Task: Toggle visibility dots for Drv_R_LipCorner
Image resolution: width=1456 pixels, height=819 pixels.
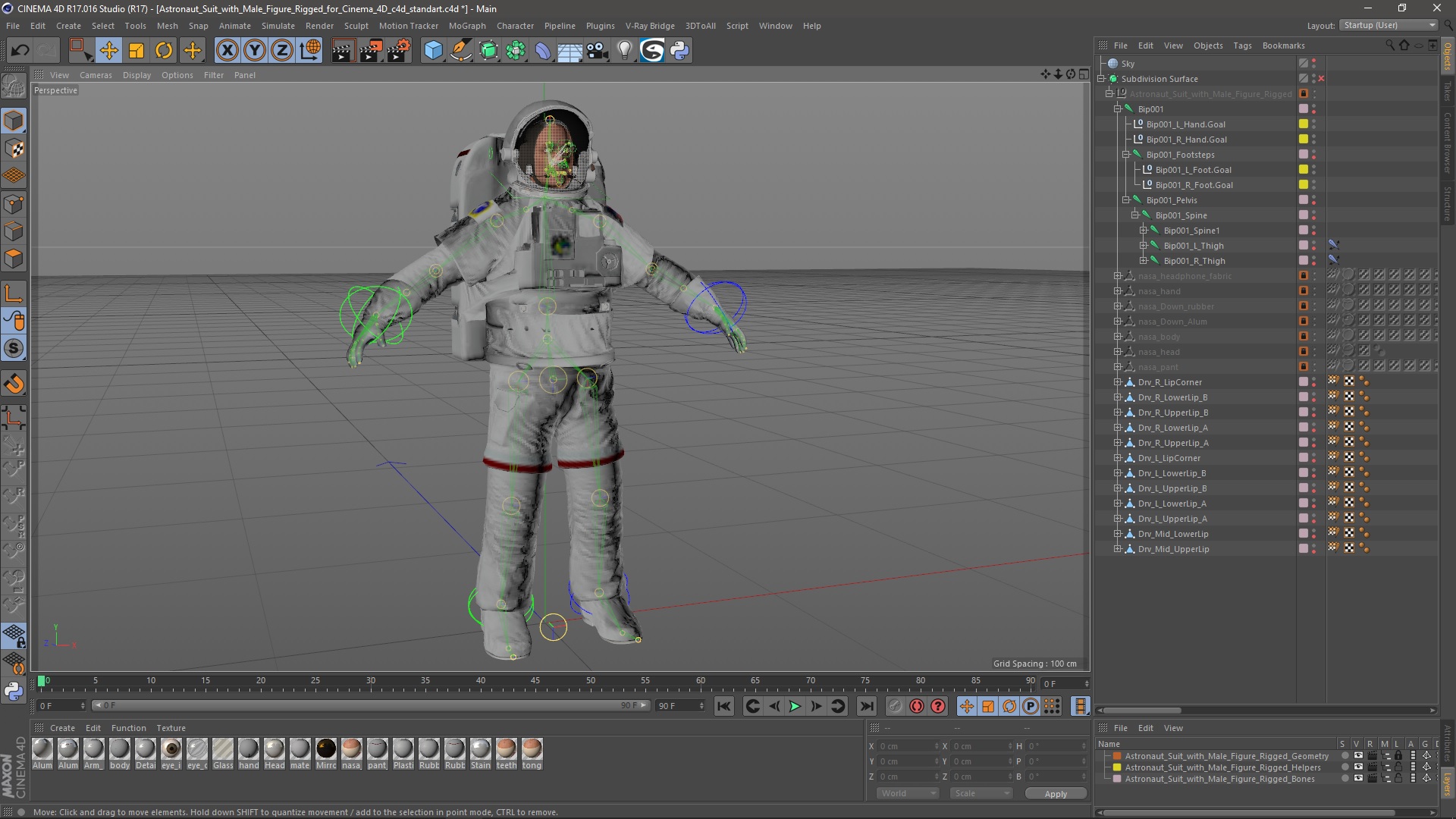Action: [x=1314, y=382]
